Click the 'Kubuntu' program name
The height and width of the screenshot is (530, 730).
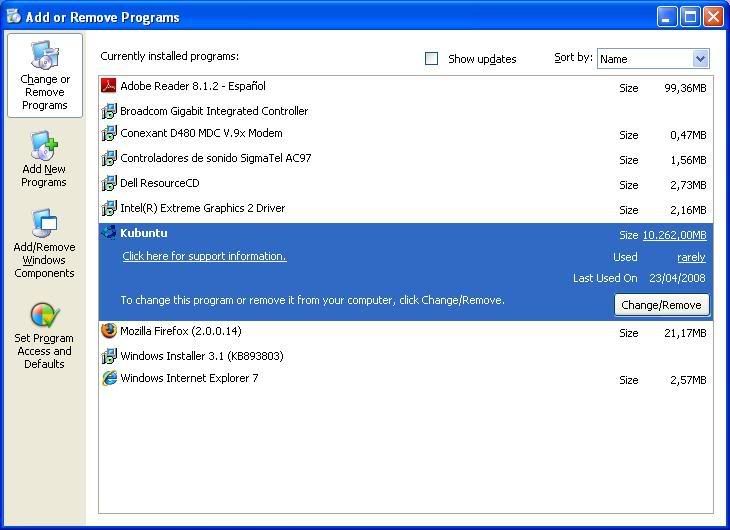[x=144, y=233]
